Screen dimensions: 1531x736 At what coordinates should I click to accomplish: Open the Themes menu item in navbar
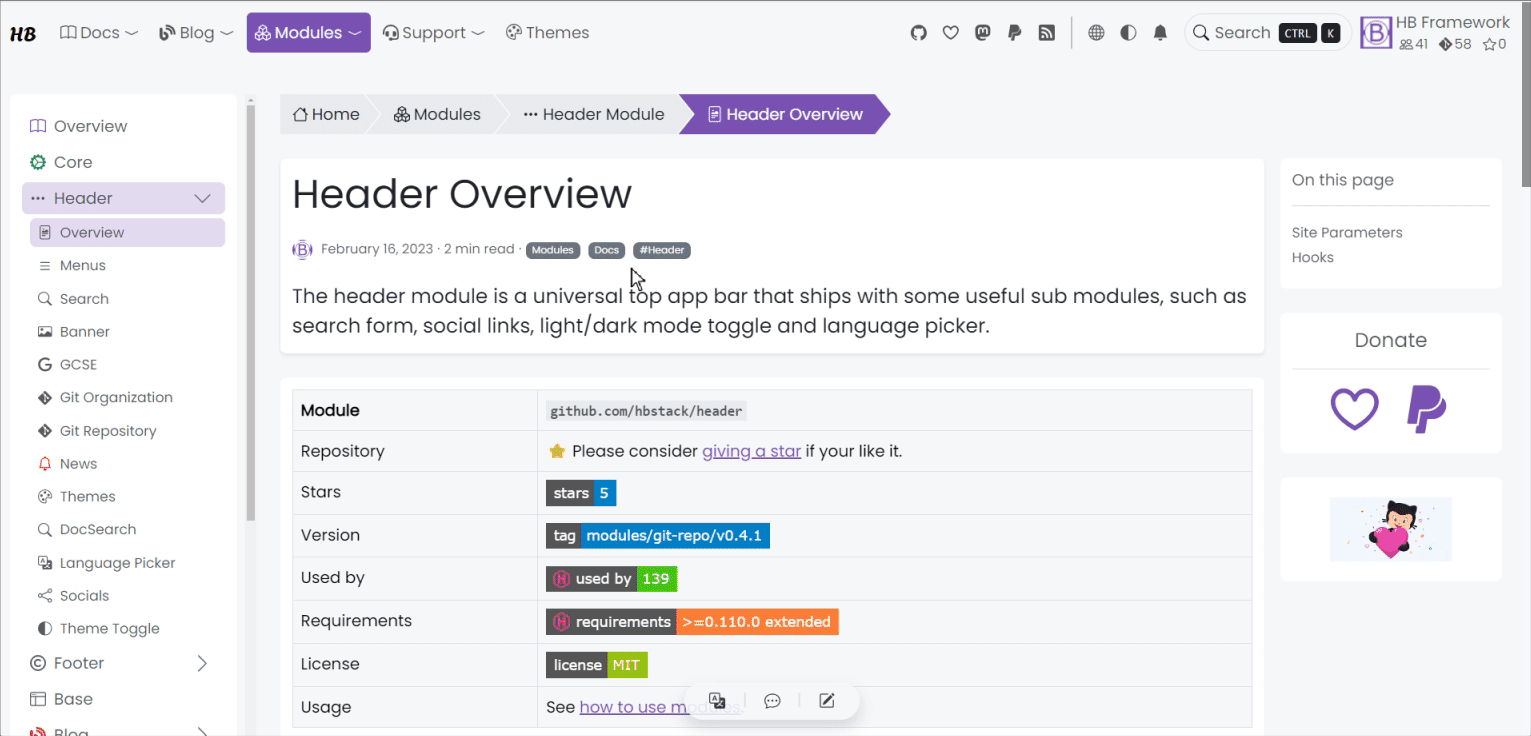(x=547, y=33)
